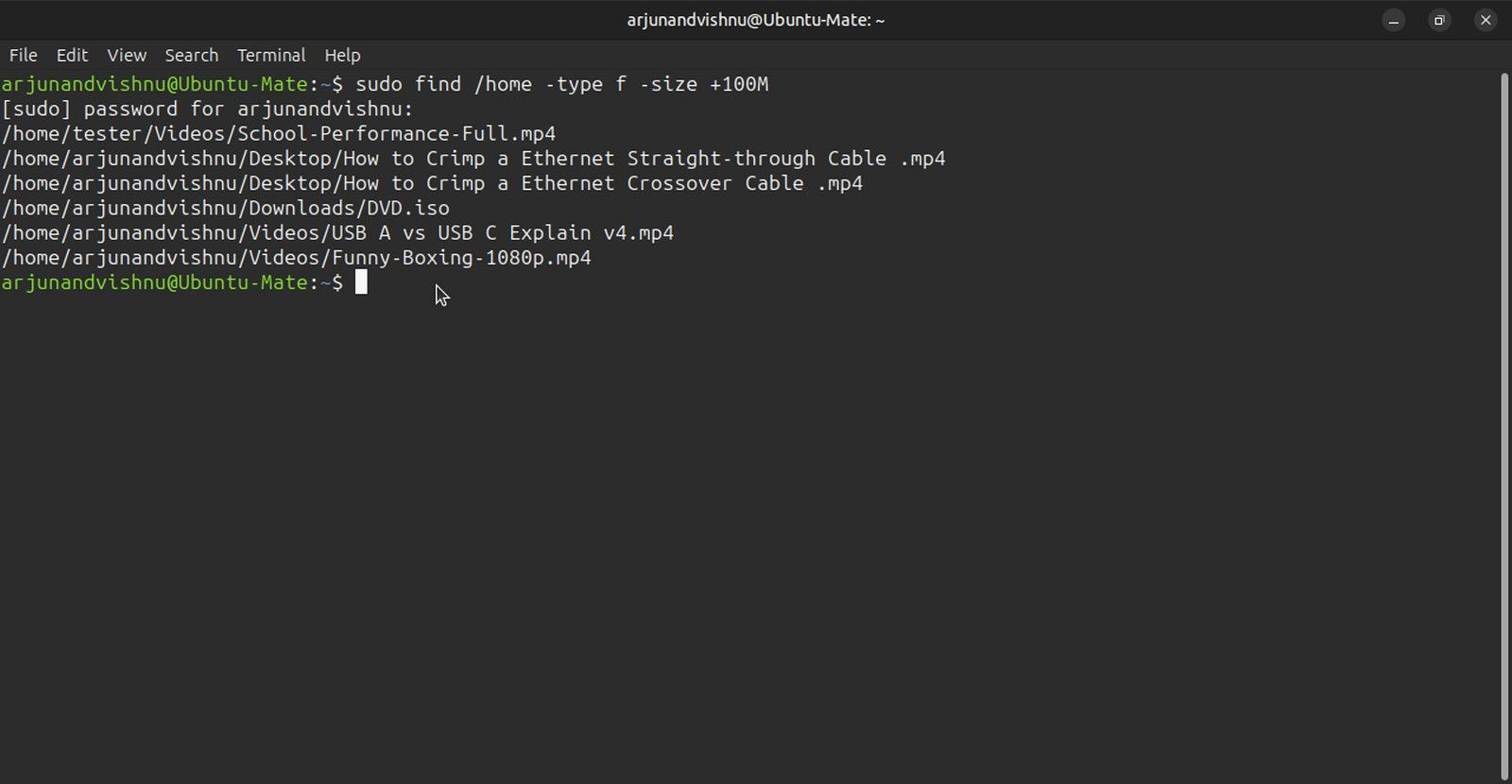Click the Funny-Boxing-1080p.mp4 path

point(296,257)
